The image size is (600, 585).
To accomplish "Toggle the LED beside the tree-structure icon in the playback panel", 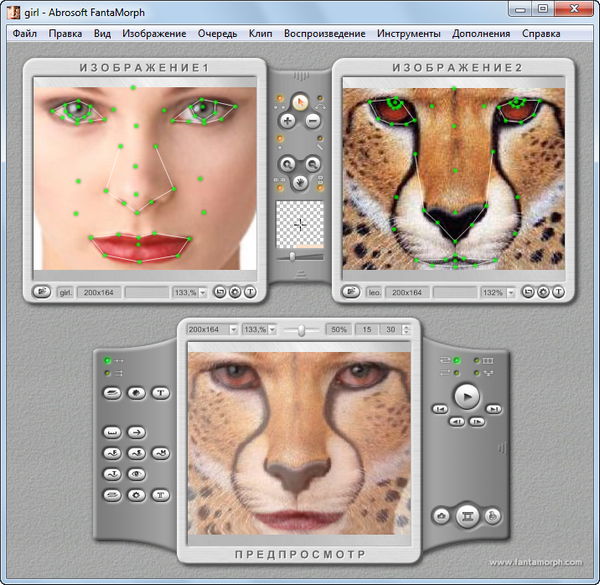I will 477,372.
